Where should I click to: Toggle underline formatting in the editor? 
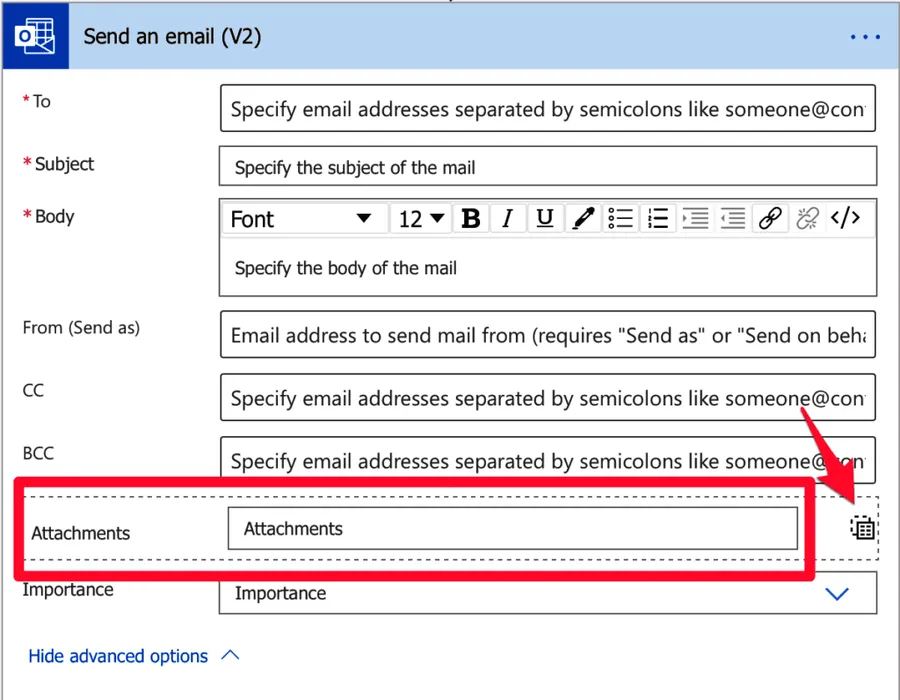click(x=545, y=219)
